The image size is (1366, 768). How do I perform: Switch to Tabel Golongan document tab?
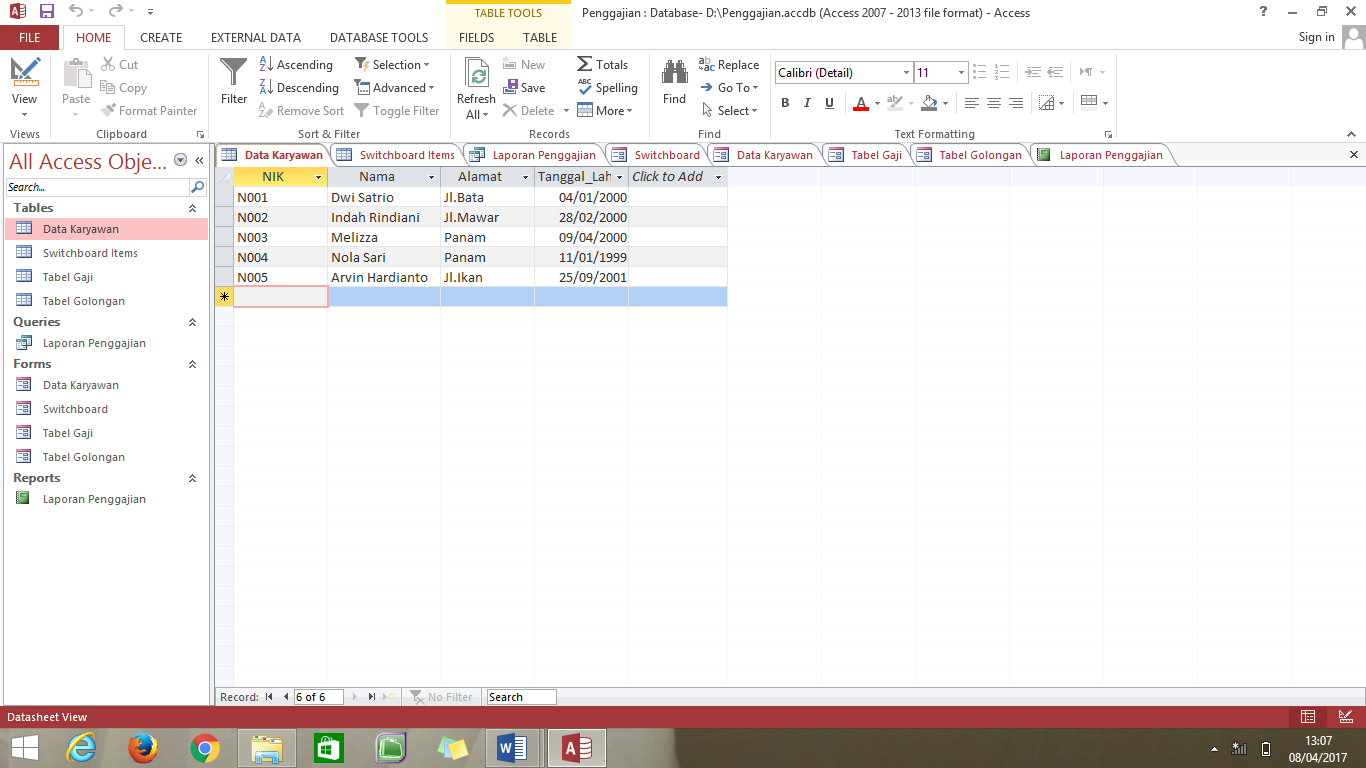970,155
